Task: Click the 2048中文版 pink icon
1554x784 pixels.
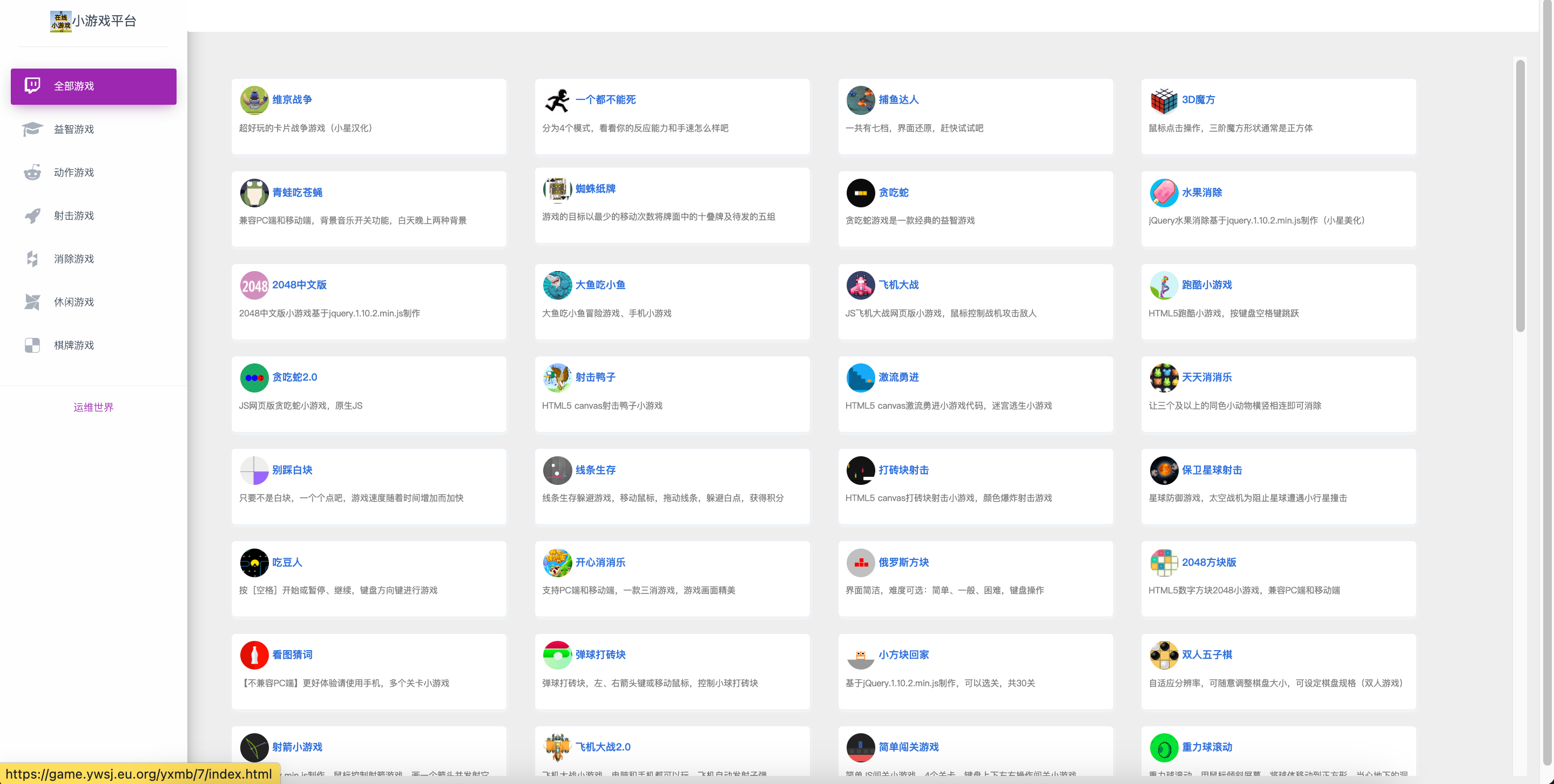Action: [x=254, y=285]
